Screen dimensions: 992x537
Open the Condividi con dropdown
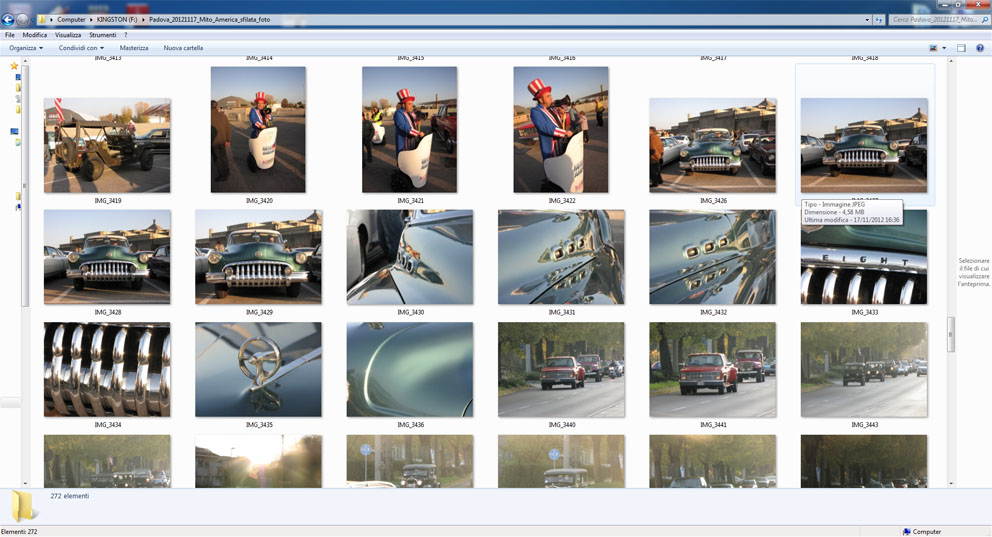coord(81,48)
